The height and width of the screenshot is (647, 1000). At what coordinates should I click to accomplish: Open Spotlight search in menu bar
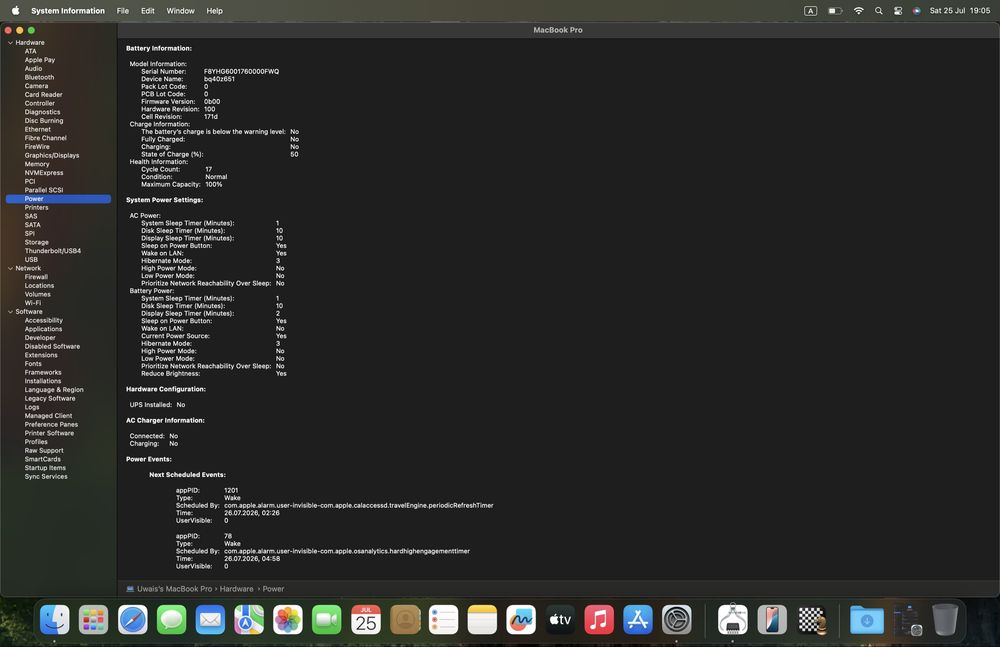coord(879,11)
